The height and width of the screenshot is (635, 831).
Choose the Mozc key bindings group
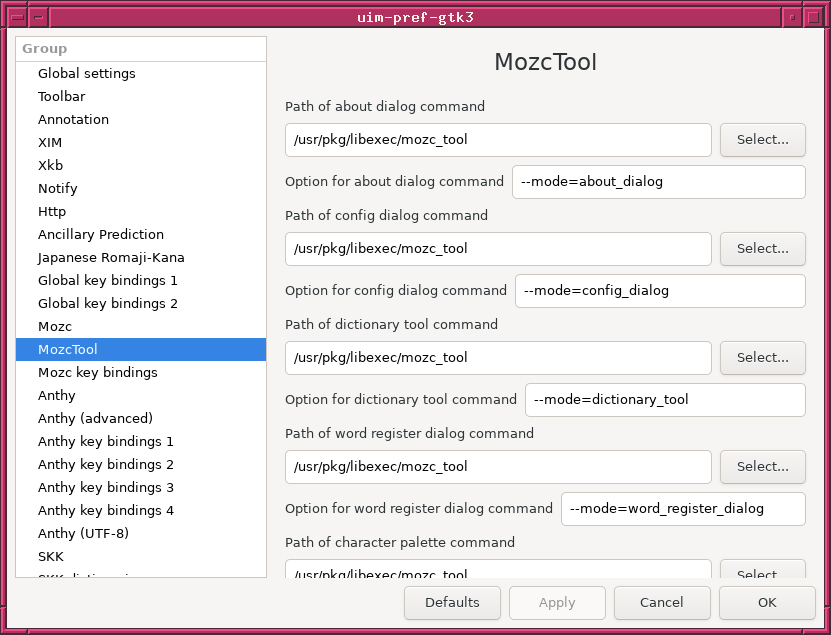pos(98,372)
